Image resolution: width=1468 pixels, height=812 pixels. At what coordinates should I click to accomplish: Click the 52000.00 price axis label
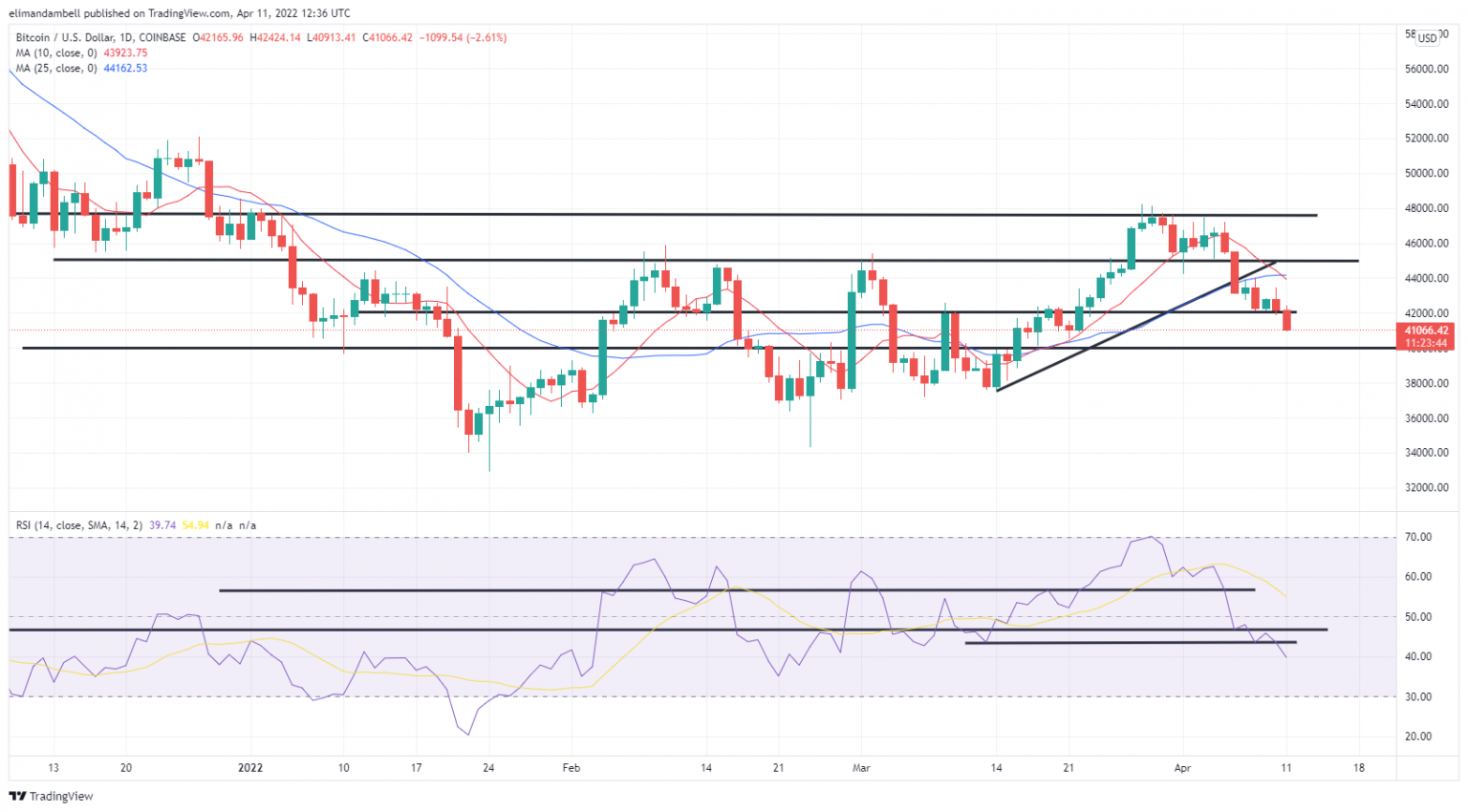click(1426, 139)
